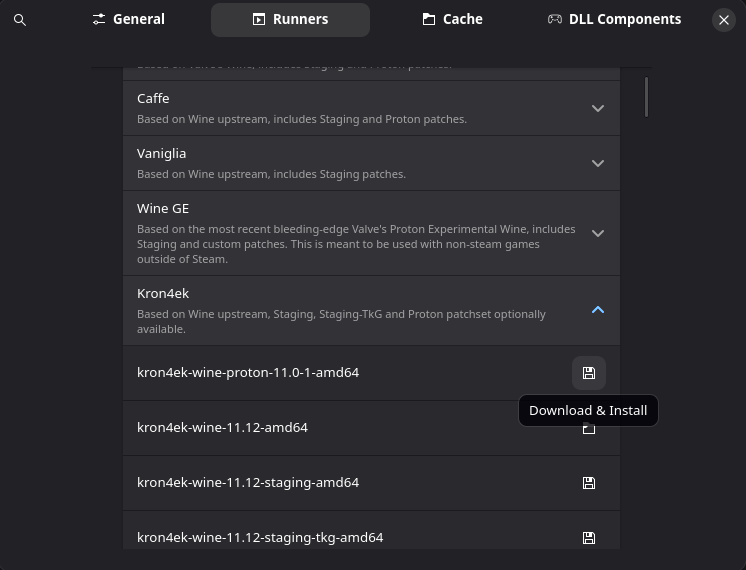Click the kron4ek-wine-11.12-staging-amd64 row label
Image resolution: width=746 pixels, height=570 pixels.
[x=248, y=482]
